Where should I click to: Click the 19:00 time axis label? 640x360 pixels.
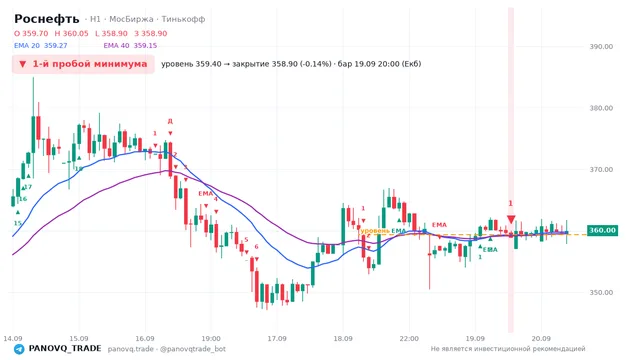211,339
